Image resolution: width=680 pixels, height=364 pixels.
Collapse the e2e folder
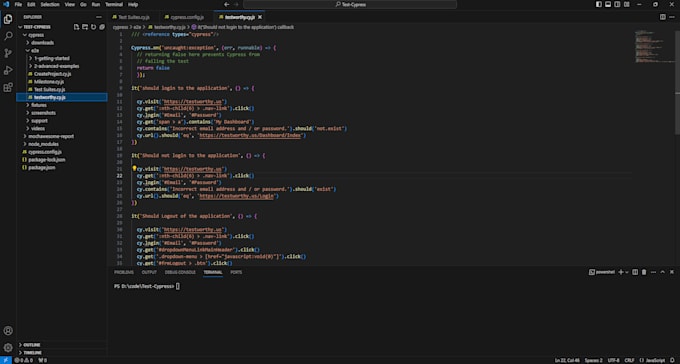tap(62, 50)
